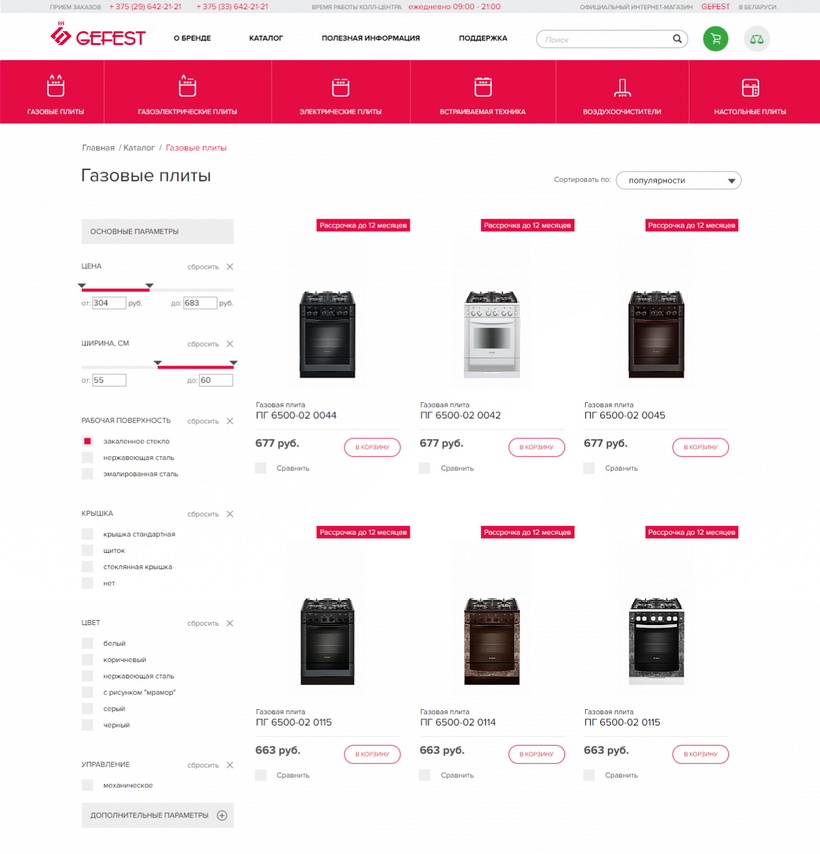820x854 pixels.
Task: Open the green shopping cart icon
Action: click(x=715, y=39)
